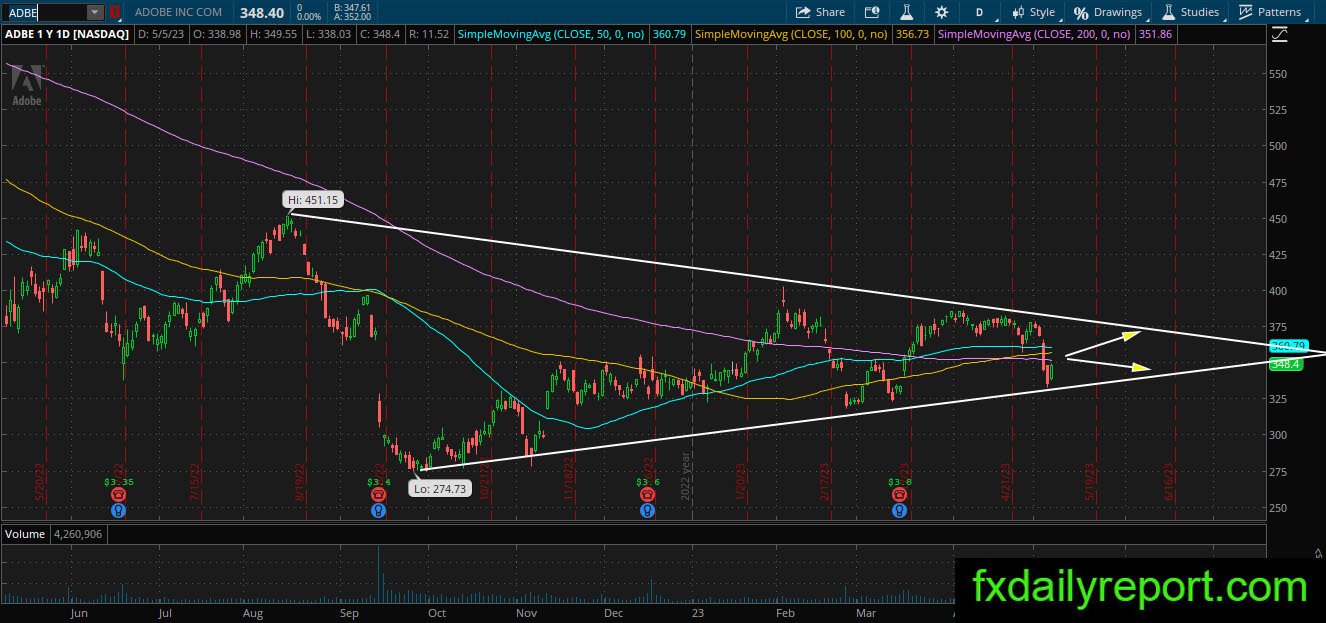Open the Studies menu

click(1190, 12)
